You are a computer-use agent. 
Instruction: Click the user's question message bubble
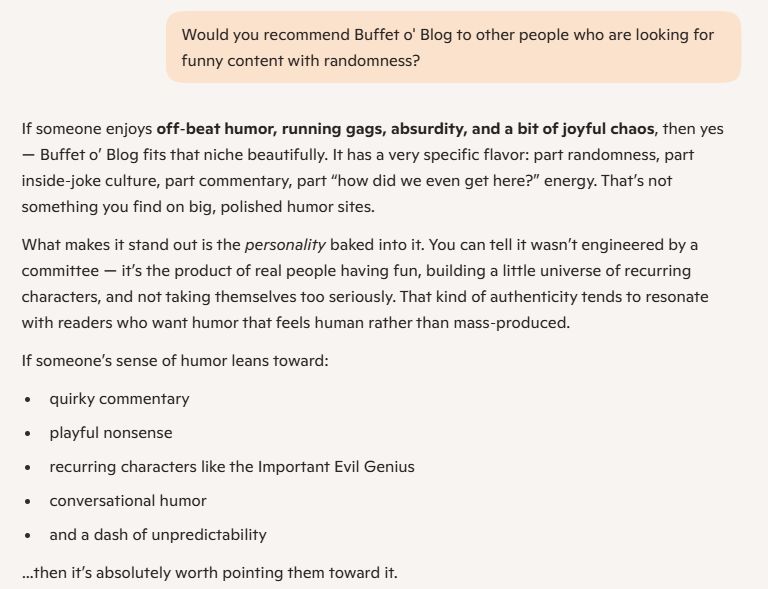point(453,47)
